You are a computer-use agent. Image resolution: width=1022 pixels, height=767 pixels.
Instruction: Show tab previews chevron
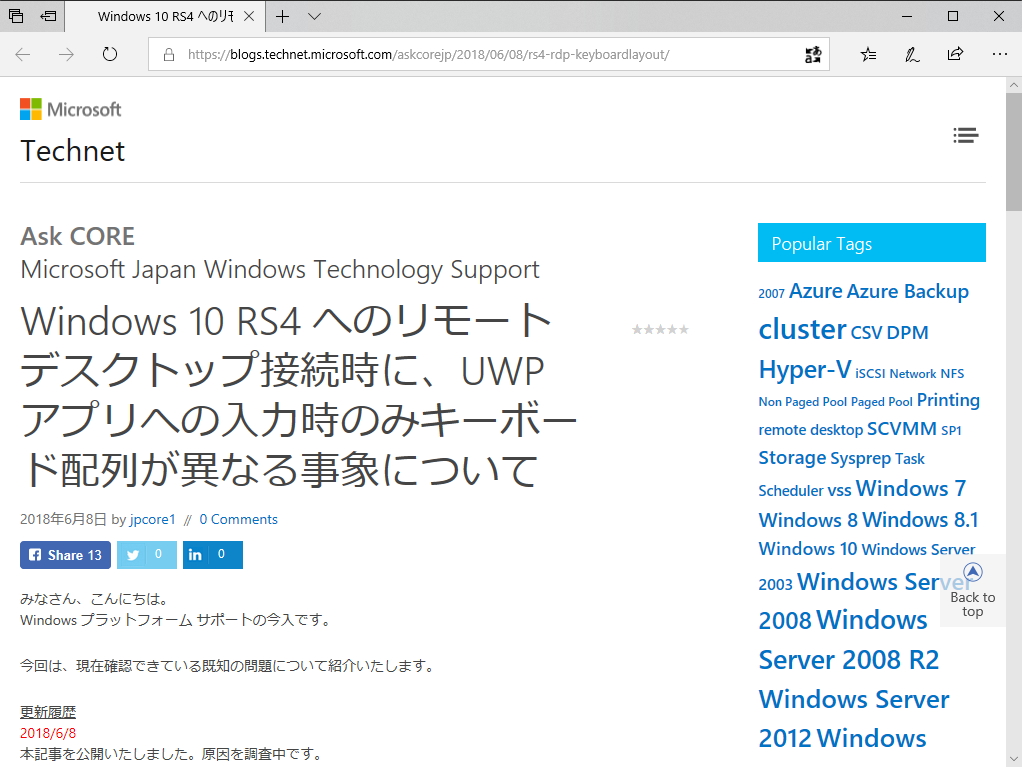pyautogui.click(x=314, y=16)
